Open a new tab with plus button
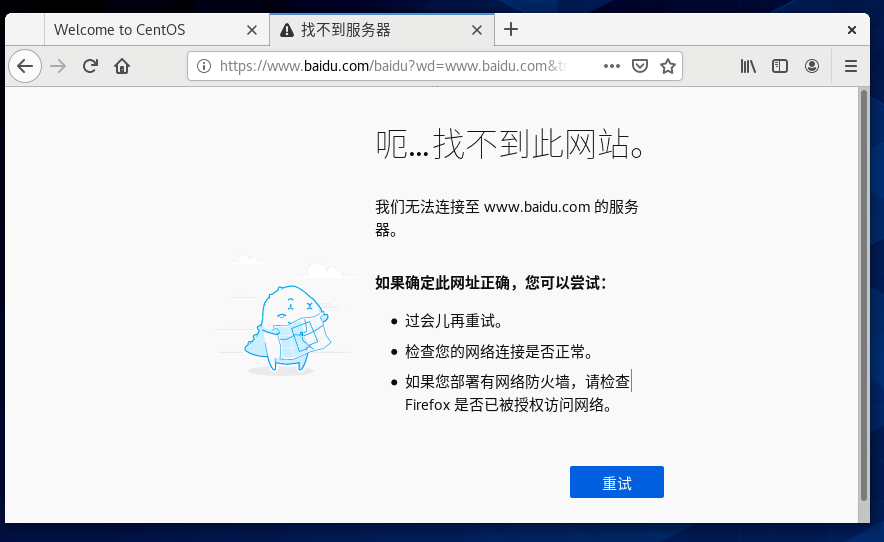The width and height of the screenshot is (884, 542). [511, 29]
